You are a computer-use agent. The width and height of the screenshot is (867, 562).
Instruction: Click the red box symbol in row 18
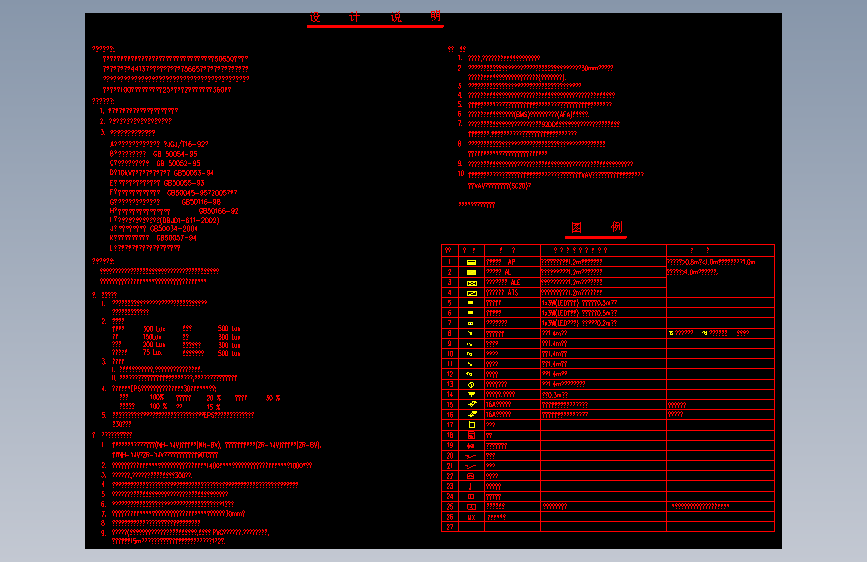coord(471,435)
